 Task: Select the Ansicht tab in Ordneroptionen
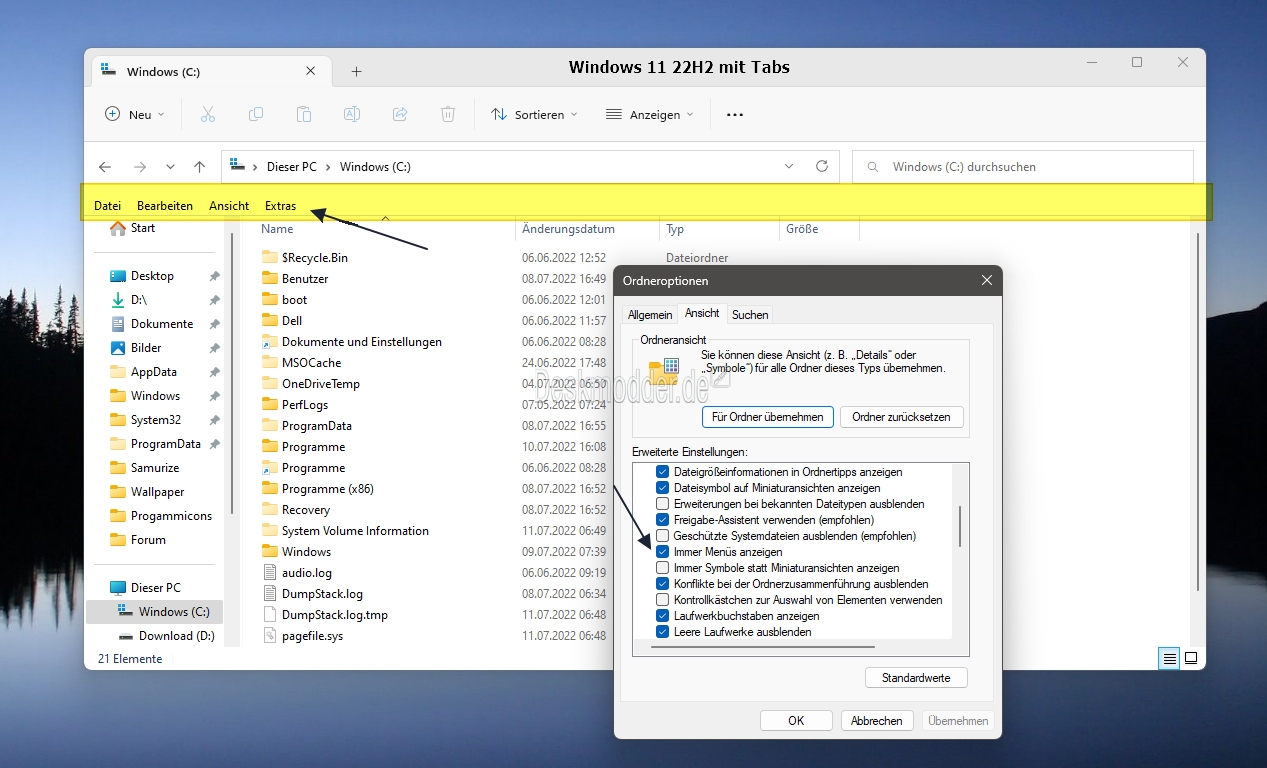pos(702,313)
